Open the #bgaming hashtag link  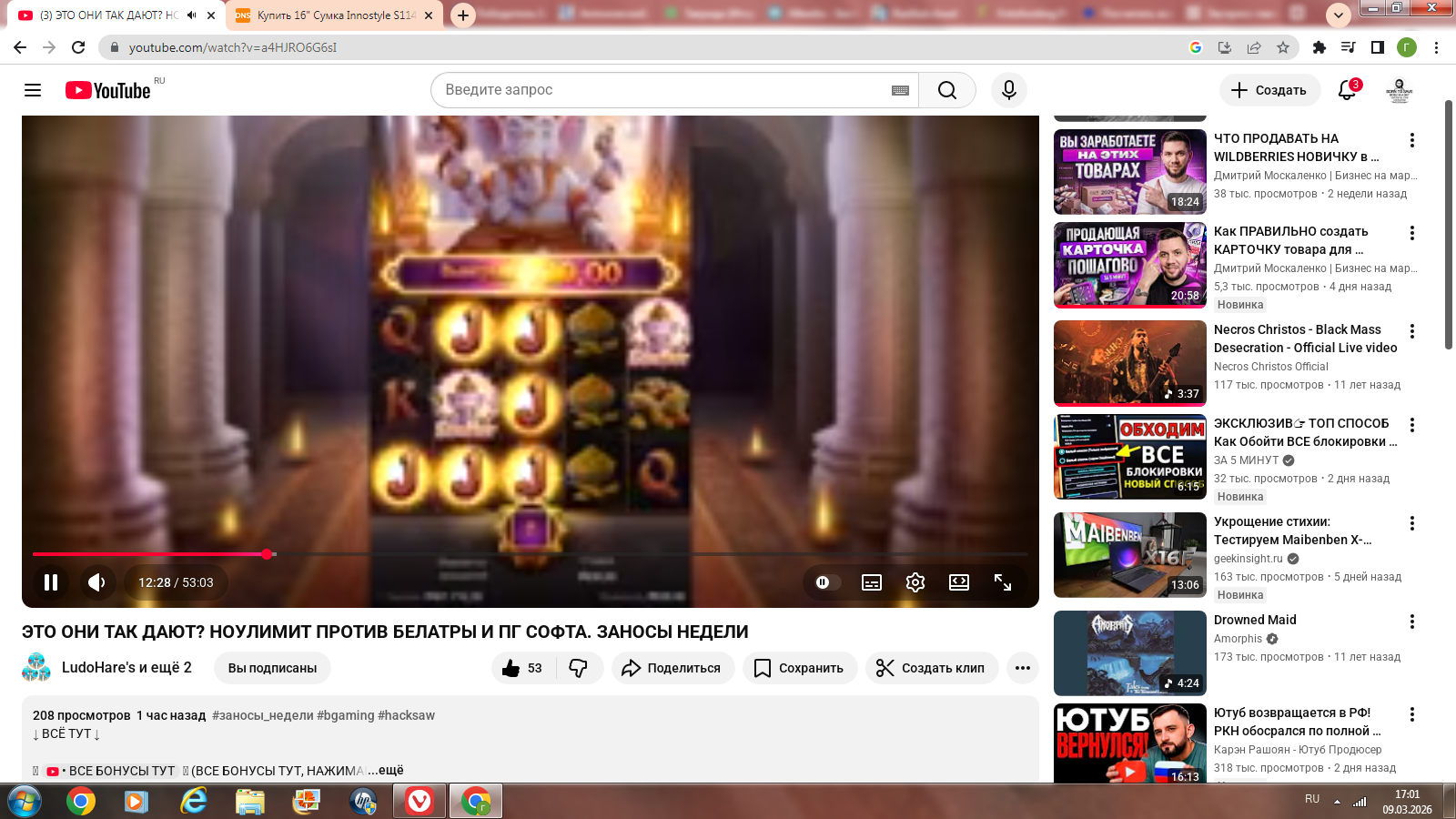tap(346, 715)
